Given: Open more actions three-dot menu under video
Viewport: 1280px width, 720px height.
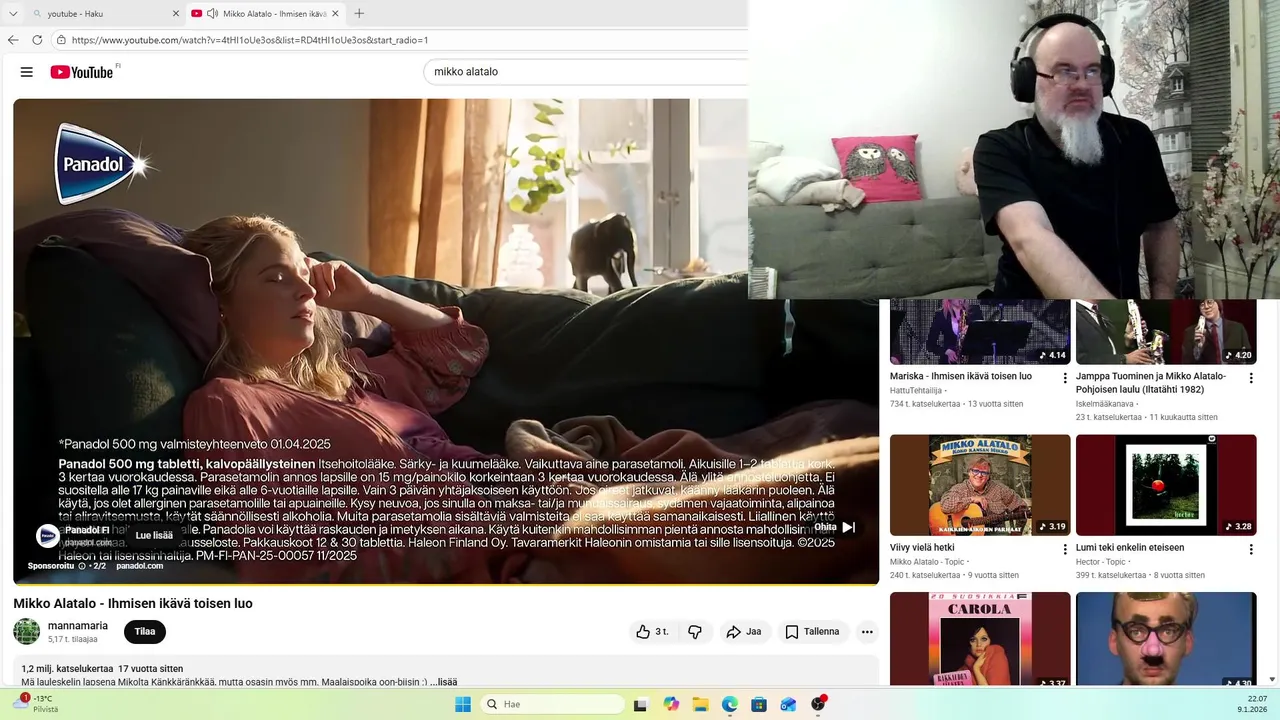Looking at the screenshot, I should 867,632.
